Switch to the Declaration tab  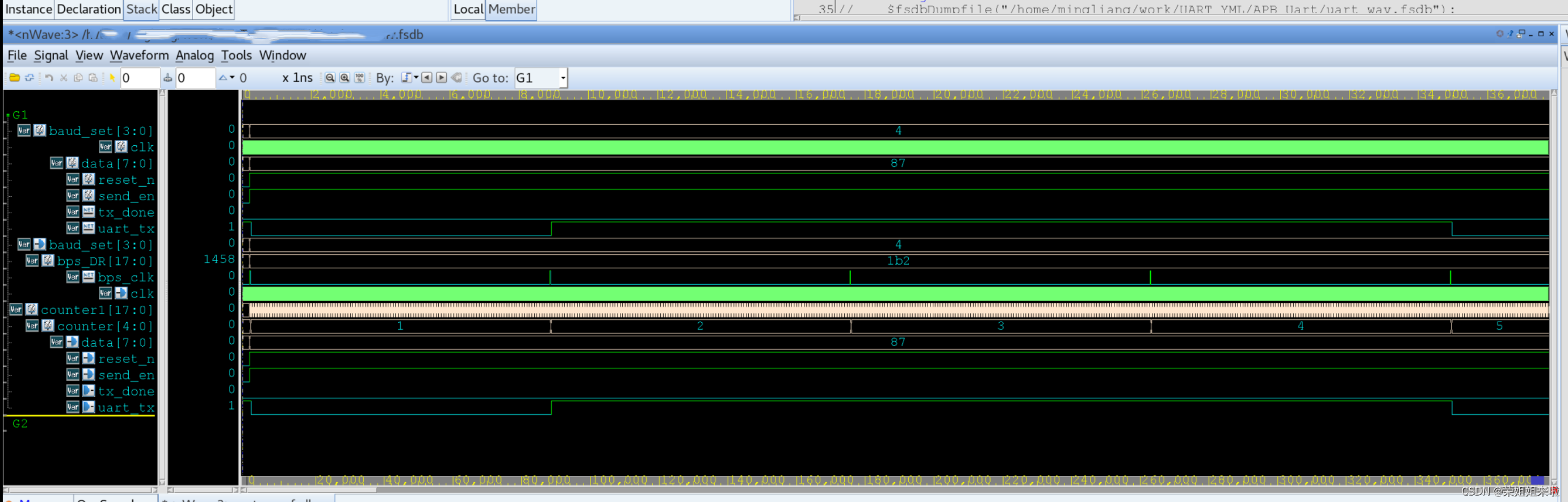(89, 9)
